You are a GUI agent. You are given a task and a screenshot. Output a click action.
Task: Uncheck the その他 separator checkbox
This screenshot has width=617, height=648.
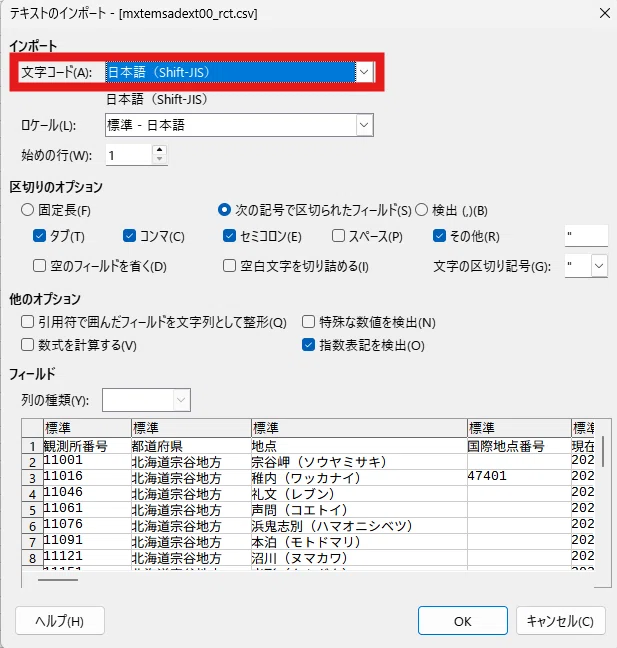pos(439,236)
